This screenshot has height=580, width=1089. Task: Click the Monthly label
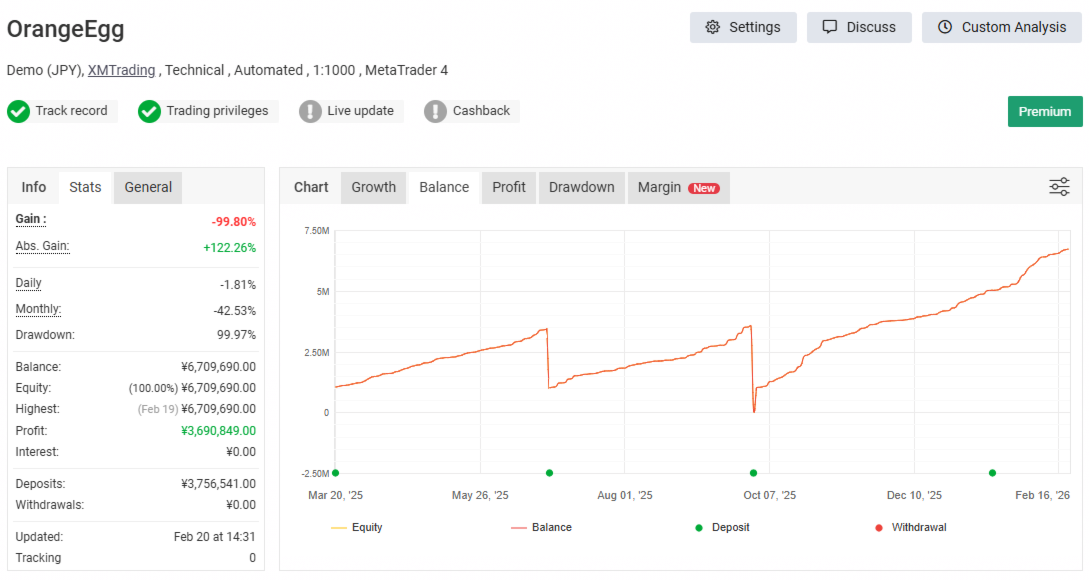pyautogui.click(x=38, y=309)
